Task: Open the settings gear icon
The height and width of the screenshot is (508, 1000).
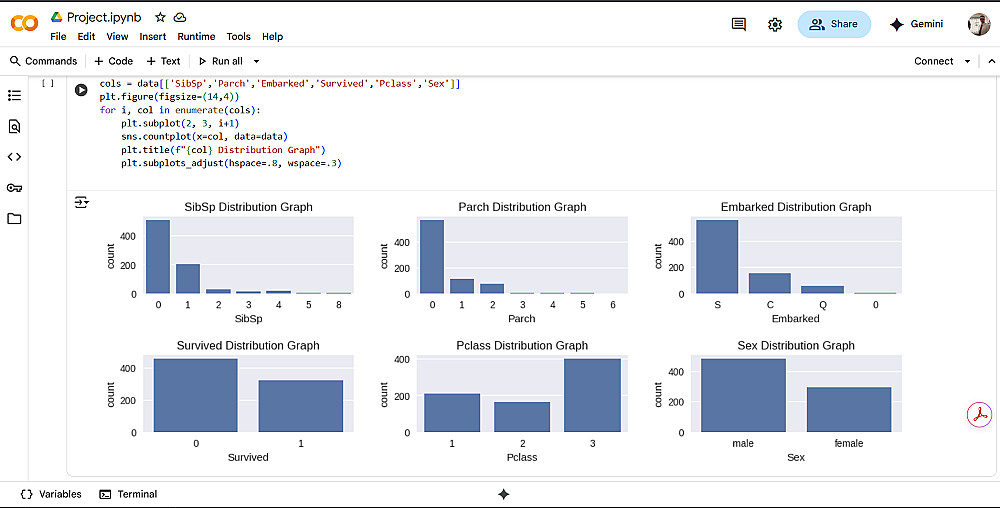Action: click(775, 25)
